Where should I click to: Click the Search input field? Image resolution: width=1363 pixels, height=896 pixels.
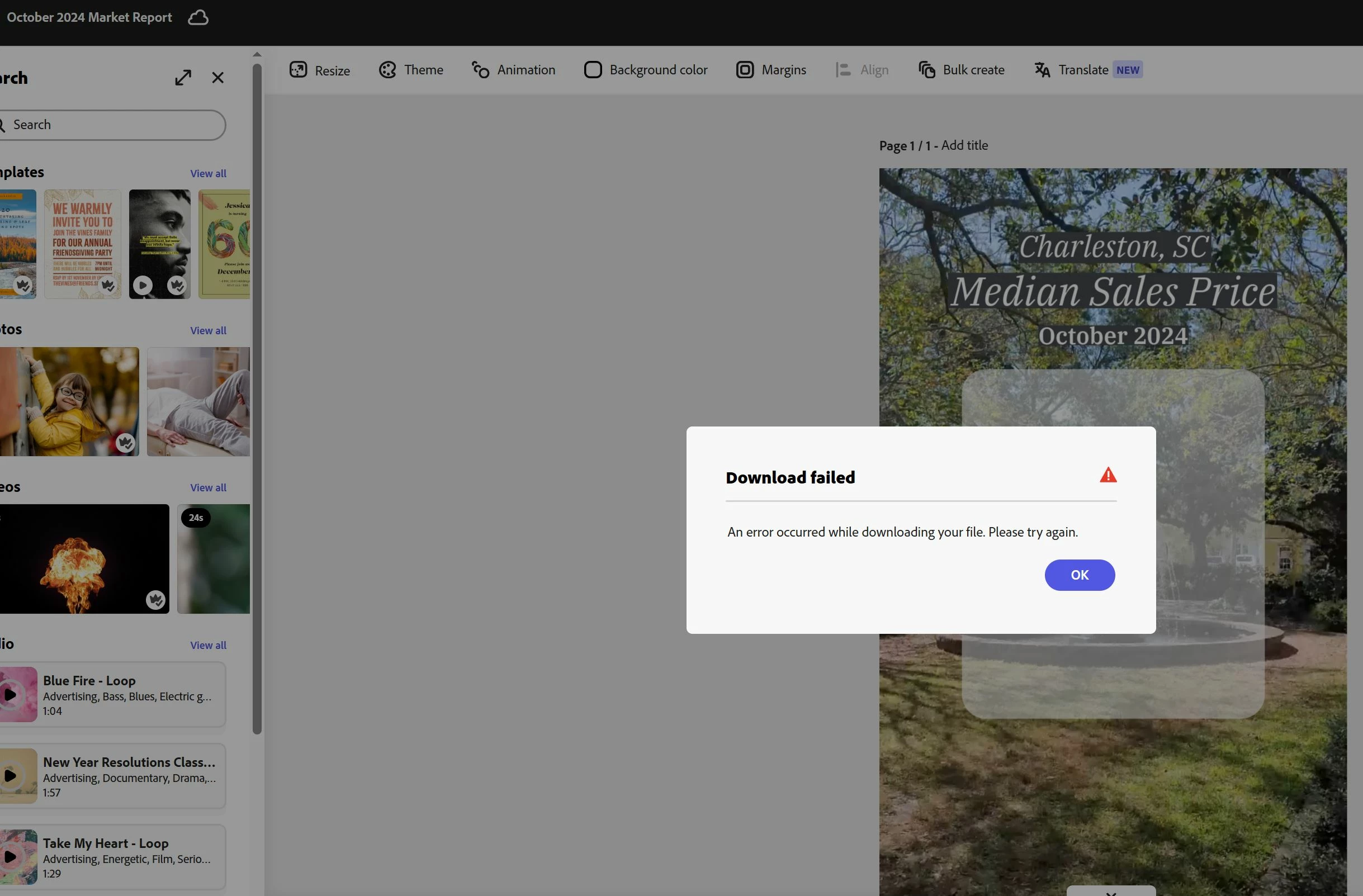pyautogui.click(x=115, y=125)
